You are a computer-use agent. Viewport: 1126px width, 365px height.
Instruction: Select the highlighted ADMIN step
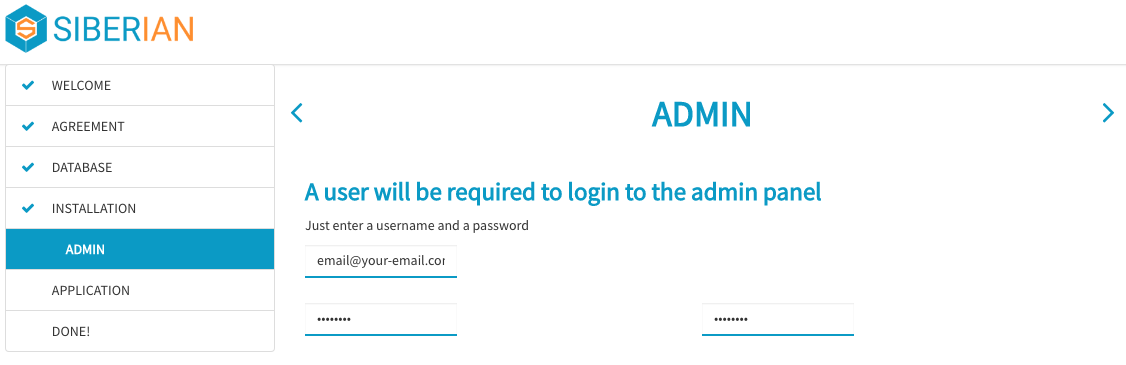pyautogui.click(x=140, y=249)
